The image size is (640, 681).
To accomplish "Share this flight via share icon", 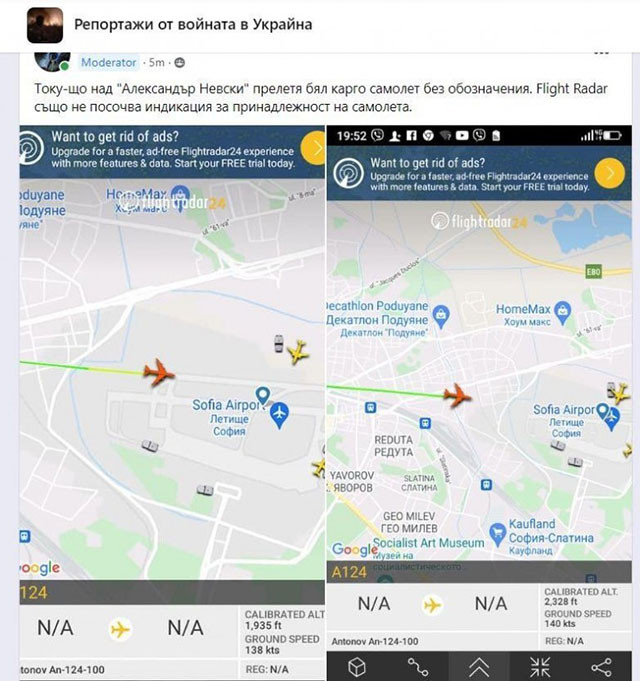I will (x=601, y=667).
